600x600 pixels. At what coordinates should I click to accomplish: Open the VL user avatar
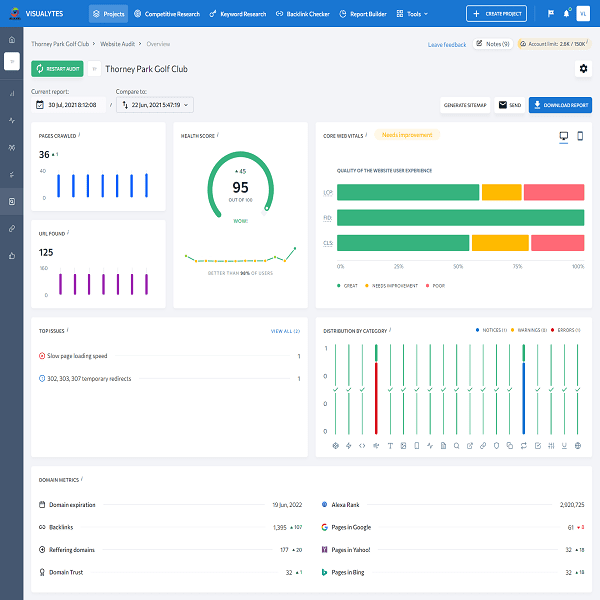point(584,14)
